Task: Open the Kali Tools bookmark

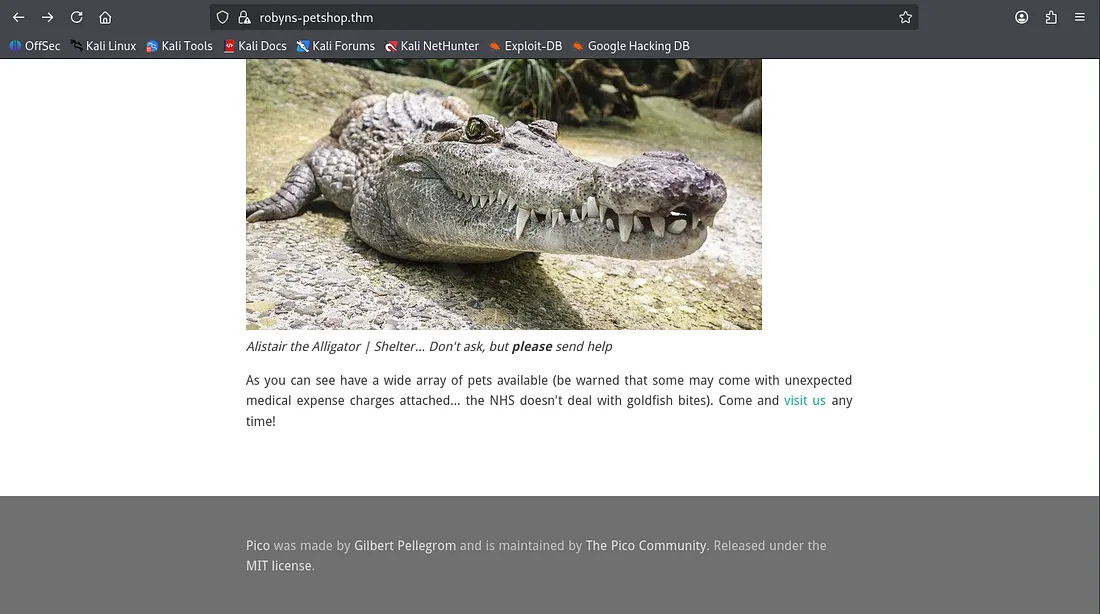Action: click(180, 46)
